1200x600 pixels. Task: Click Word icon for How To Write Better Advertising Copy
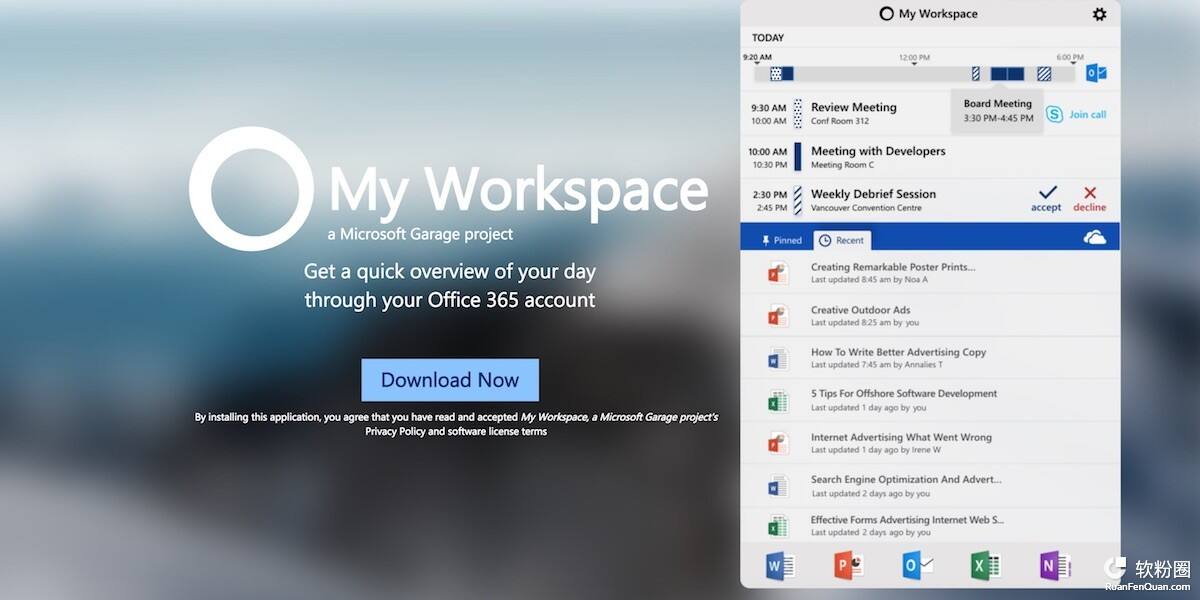(778, 358)
